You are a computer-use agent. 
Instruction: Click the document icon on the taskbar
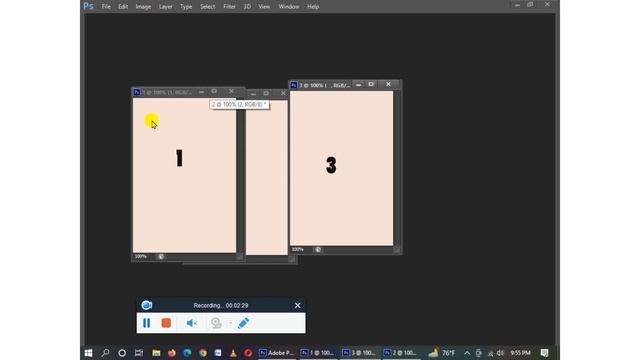click(218, 353)
